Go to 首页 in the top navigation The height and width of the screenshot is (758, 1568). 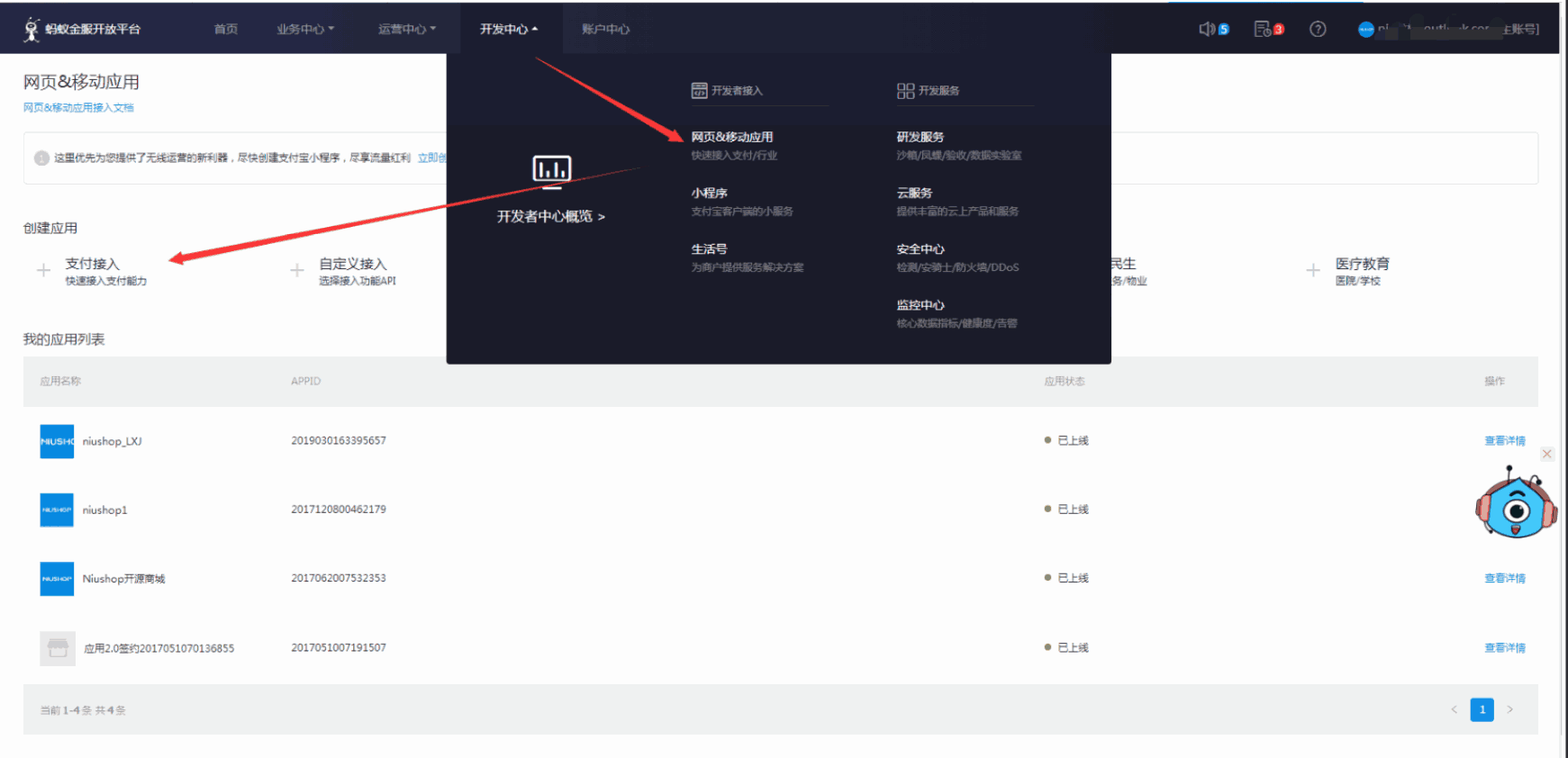click(x=226, y=29)
